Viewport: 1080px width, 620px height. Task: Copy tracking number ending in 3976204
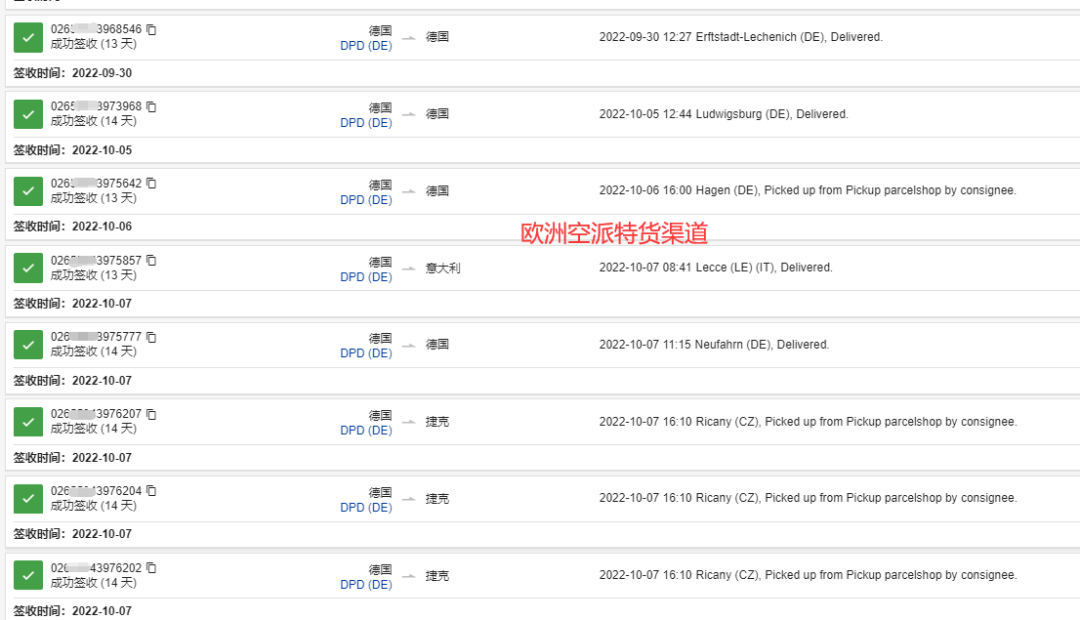(151, 491)
